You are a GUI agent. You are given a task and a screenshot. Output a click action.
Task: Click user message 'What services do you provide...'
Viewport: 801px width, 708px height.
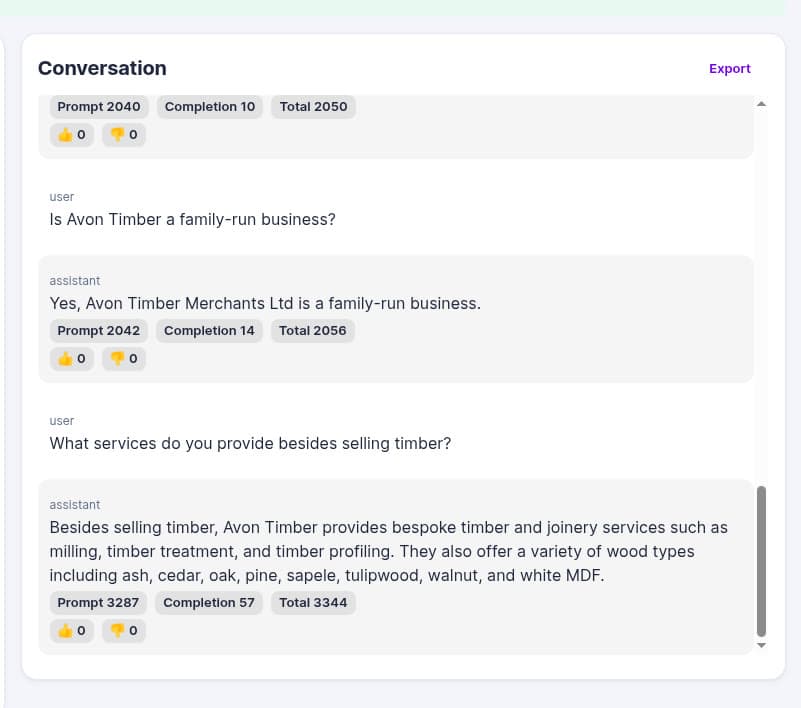(250, 443)
